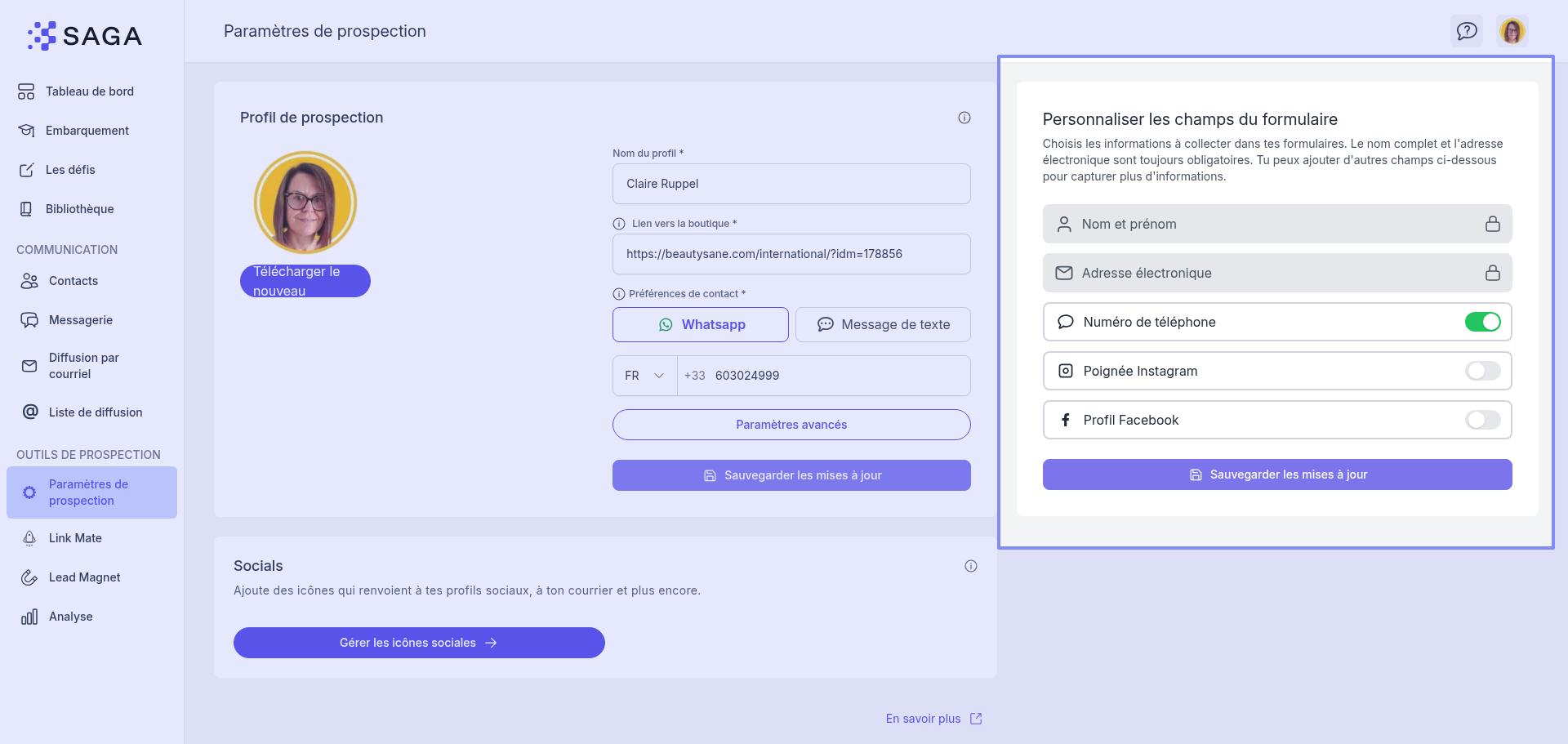
Task: Click the lock icon on Adresse électronique
Action: [1492, 273]
